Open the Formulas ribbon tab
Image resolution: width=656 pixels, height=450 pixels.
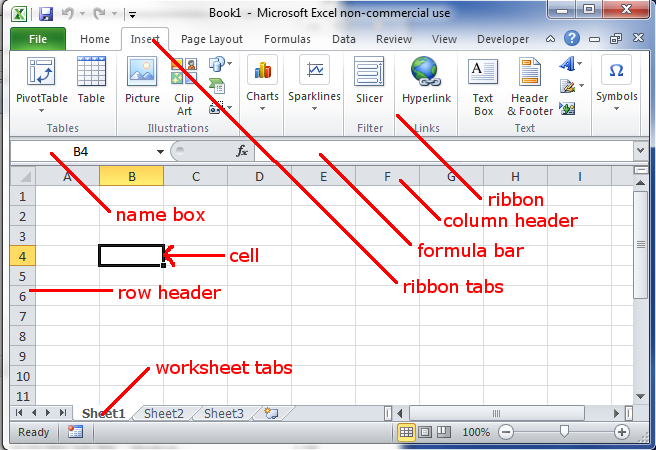pos(287,39)
